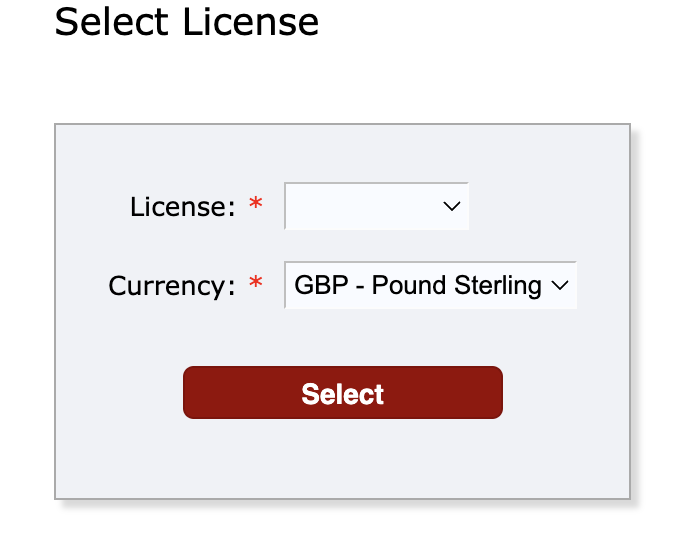698x542 pixels.
Task: Click blank panel space below Select button
Action: [x=342, y=458]
